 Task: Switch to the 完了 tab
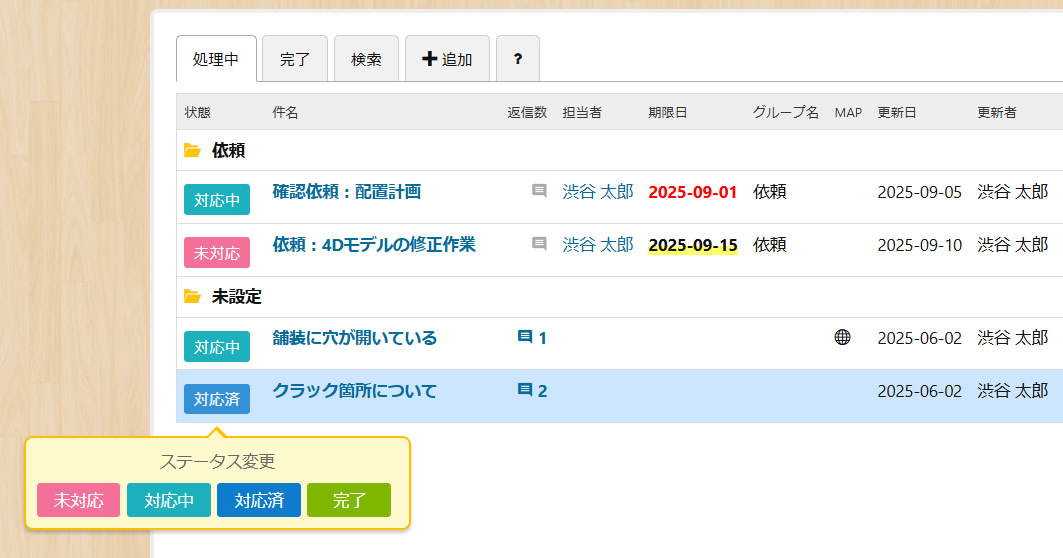pyautogui.click(x=295, y=59)
